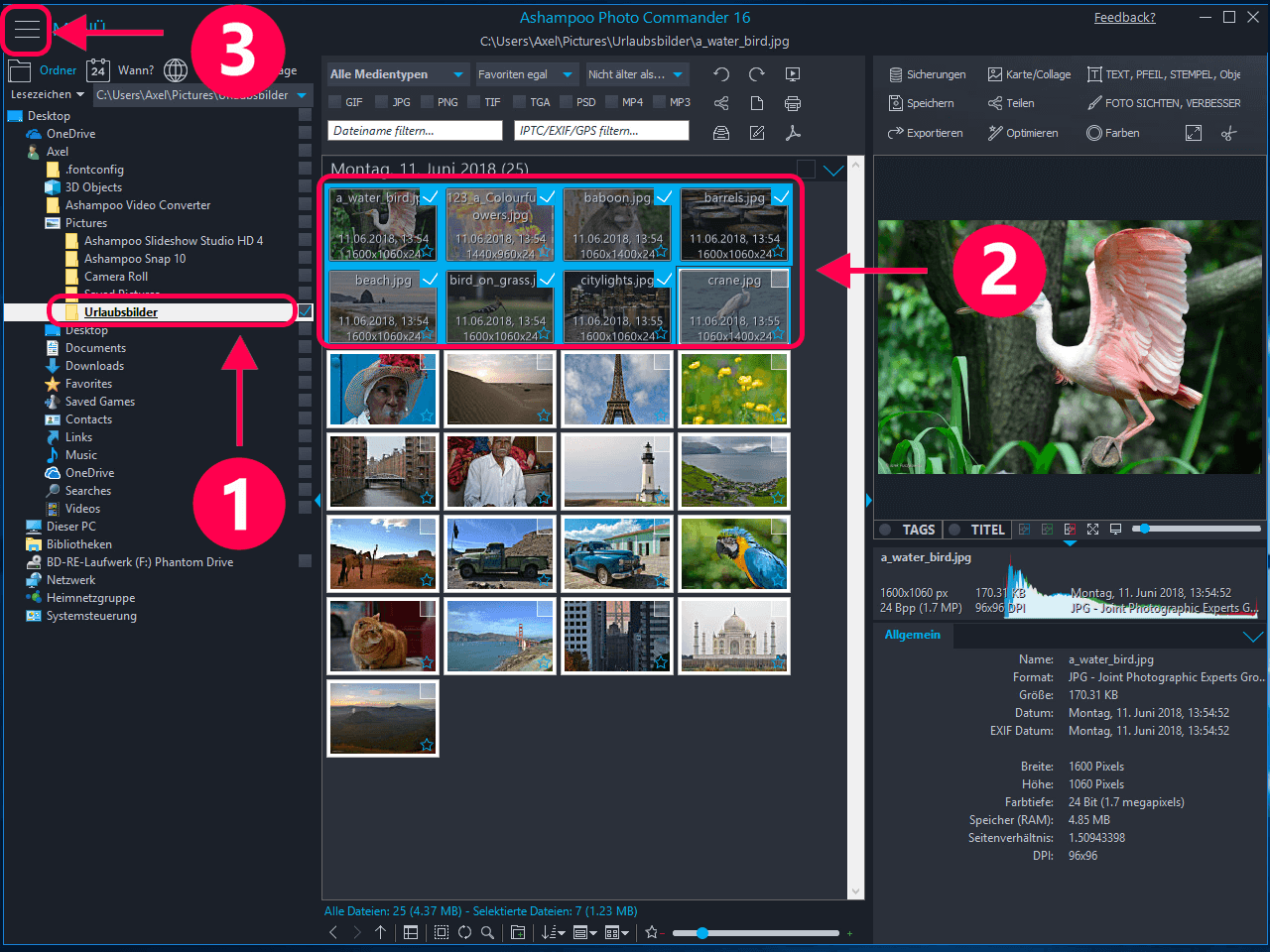Open the TEXT, PFEIL, STEMPEL tools menu

(1164, 74)
